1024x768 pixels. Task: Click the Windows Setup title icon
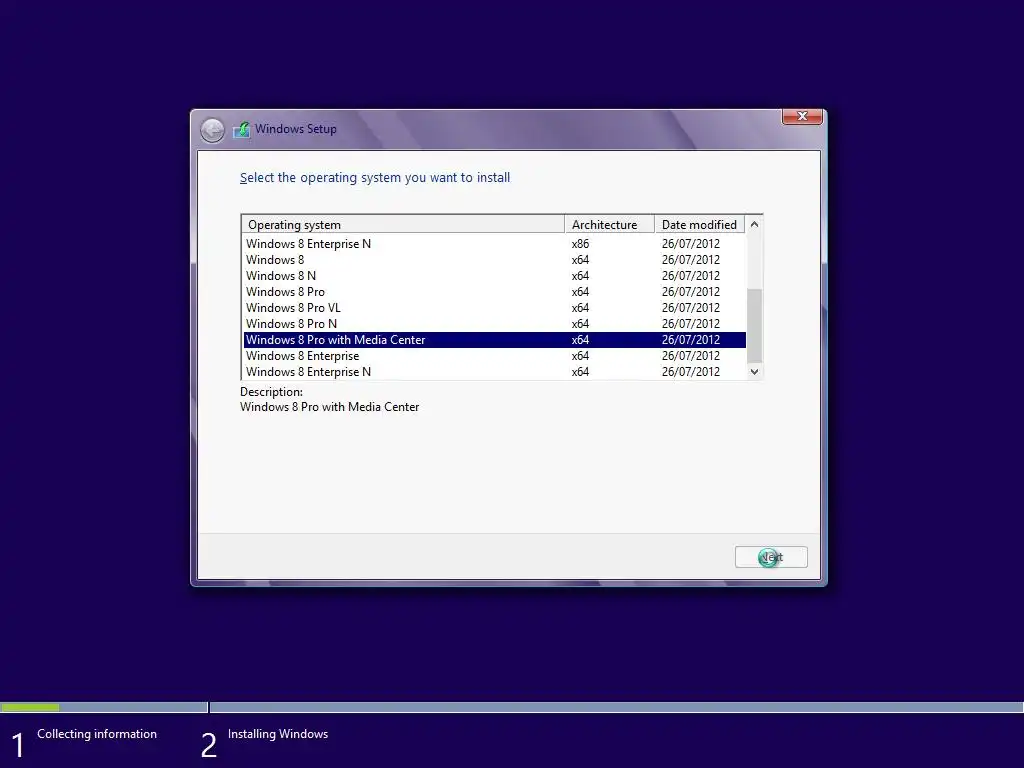pos(242,129)
